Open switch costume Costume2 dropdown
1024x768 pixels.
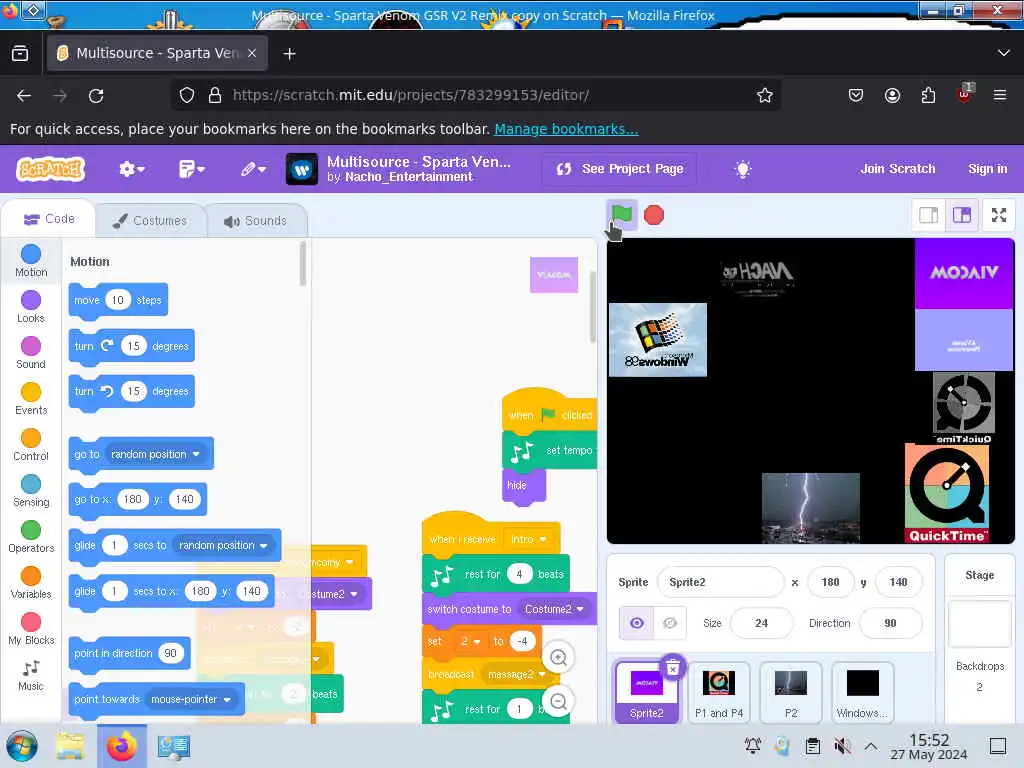tap(554, 609)
